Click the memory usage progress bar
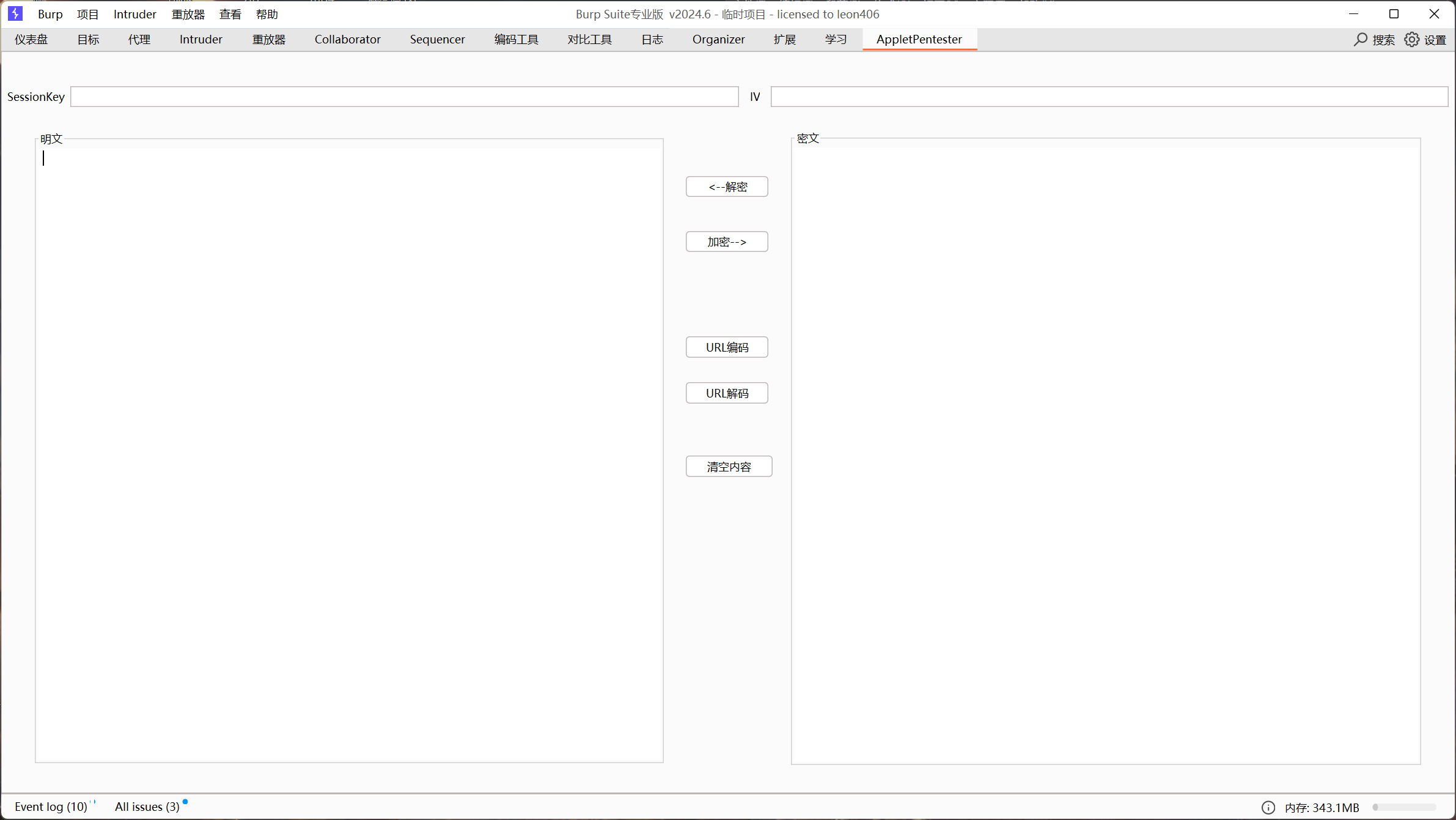This screenshot has width=1456, height=820. pos(1404,807)
